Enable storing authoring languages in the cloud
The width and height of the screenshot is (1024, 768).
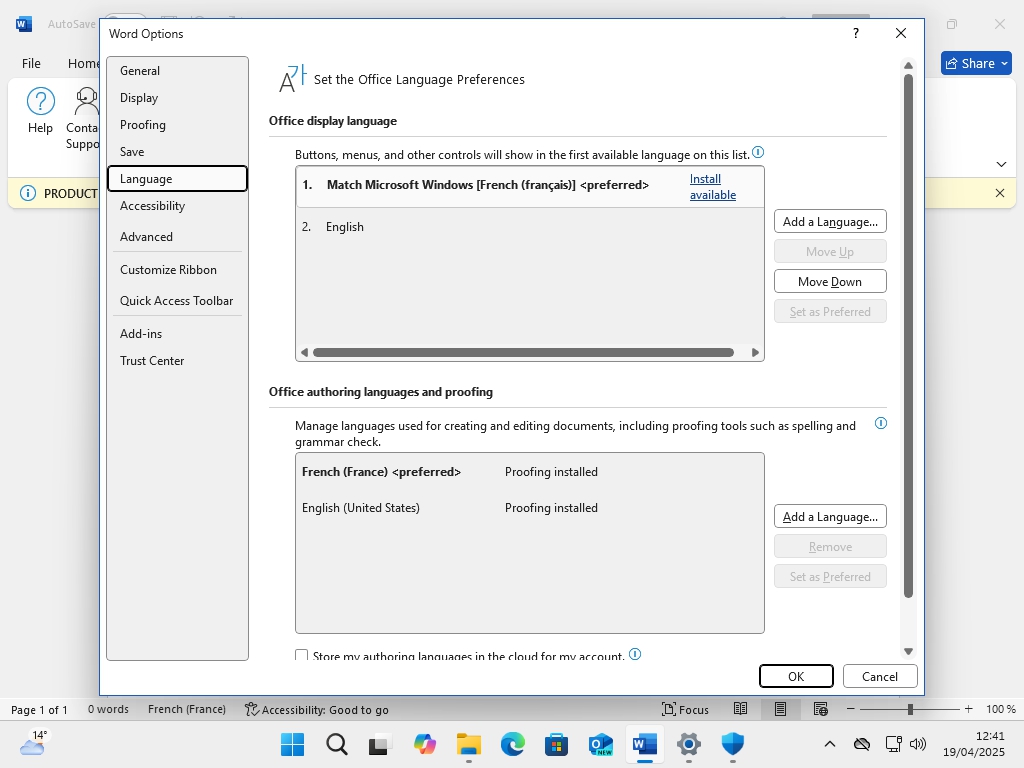[302, 656]
